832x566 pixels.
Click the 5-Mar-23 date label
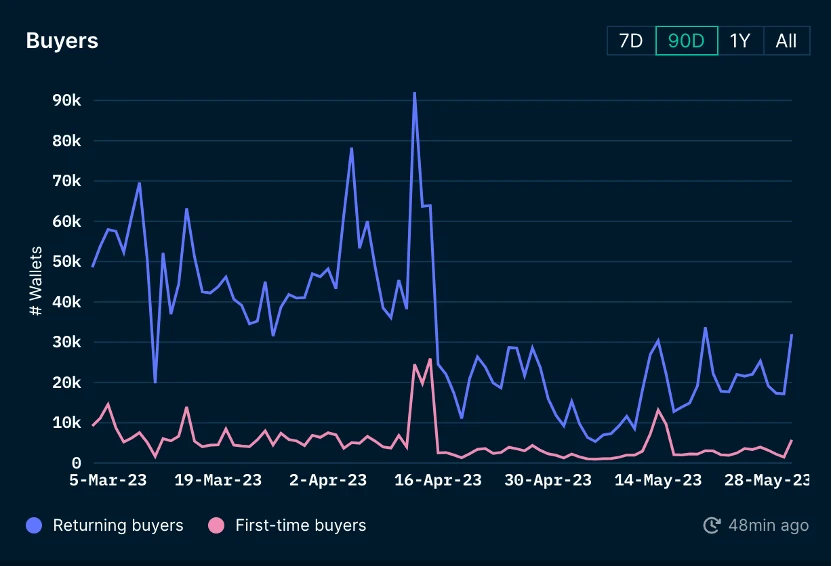tap(108, 481)
